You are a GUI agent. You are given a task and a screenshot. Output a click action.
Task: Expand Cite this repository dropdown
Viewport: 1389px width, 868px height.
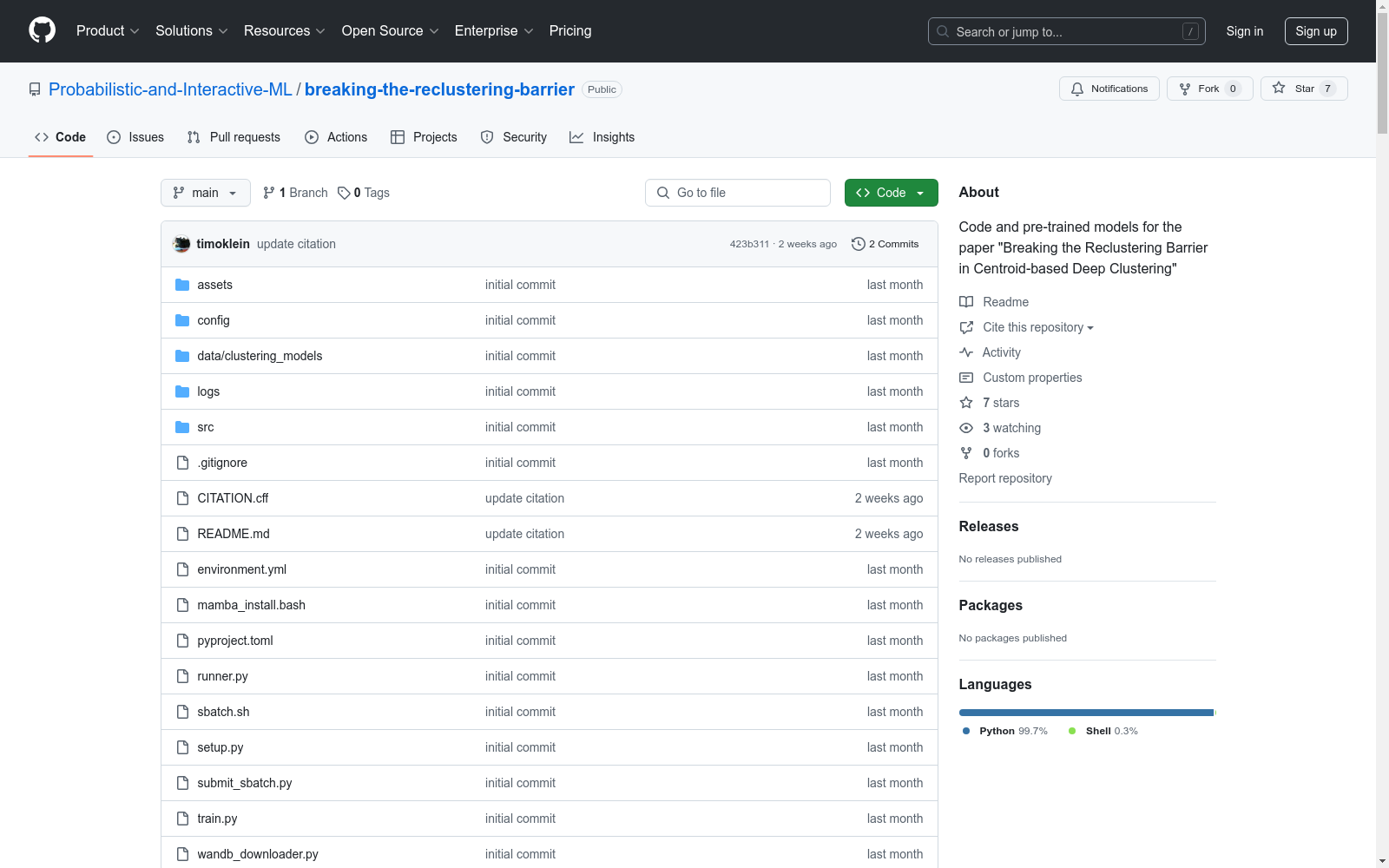(1038, 327)
